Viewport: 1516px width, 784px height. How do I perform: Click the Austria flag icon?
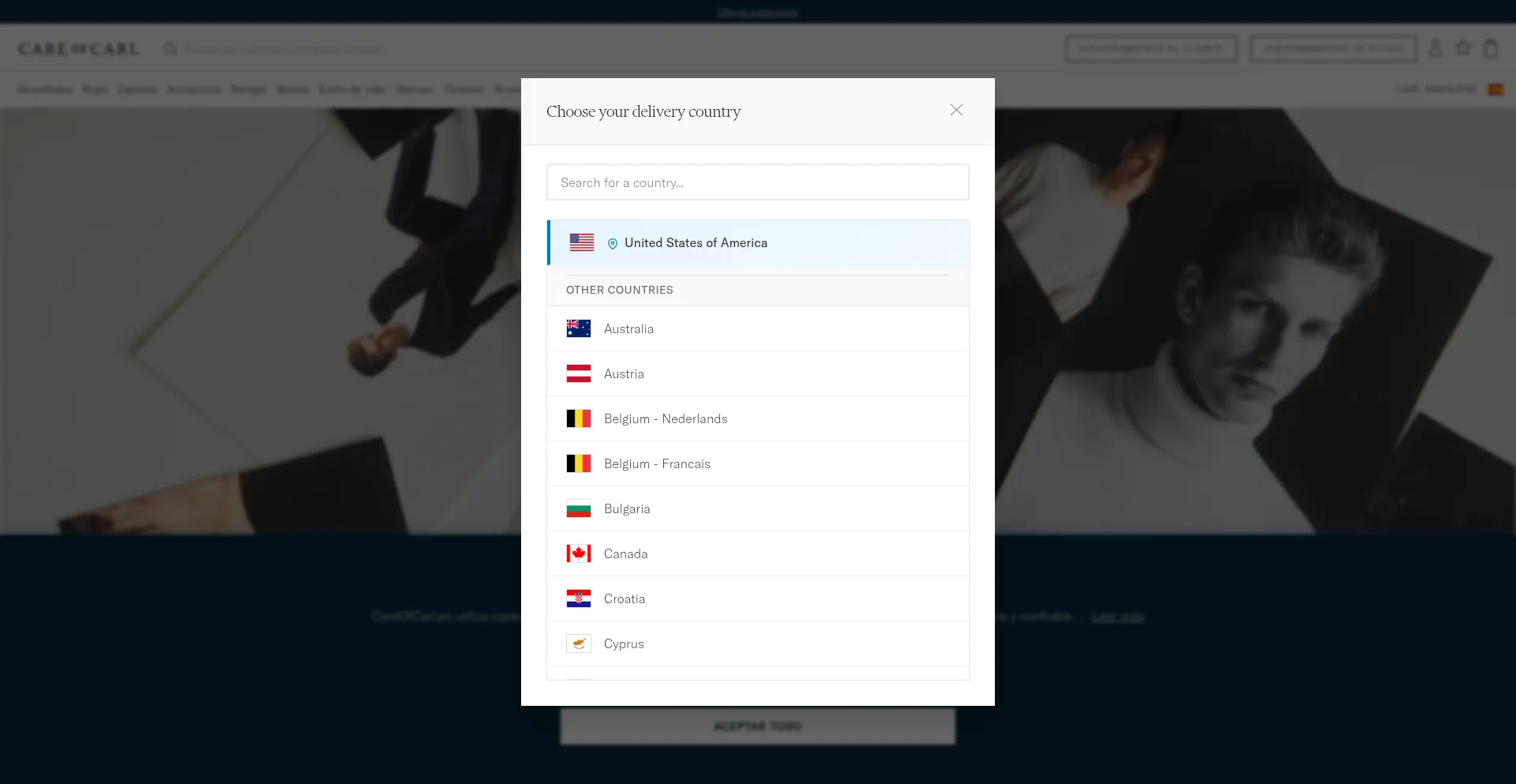click(579, 373)
